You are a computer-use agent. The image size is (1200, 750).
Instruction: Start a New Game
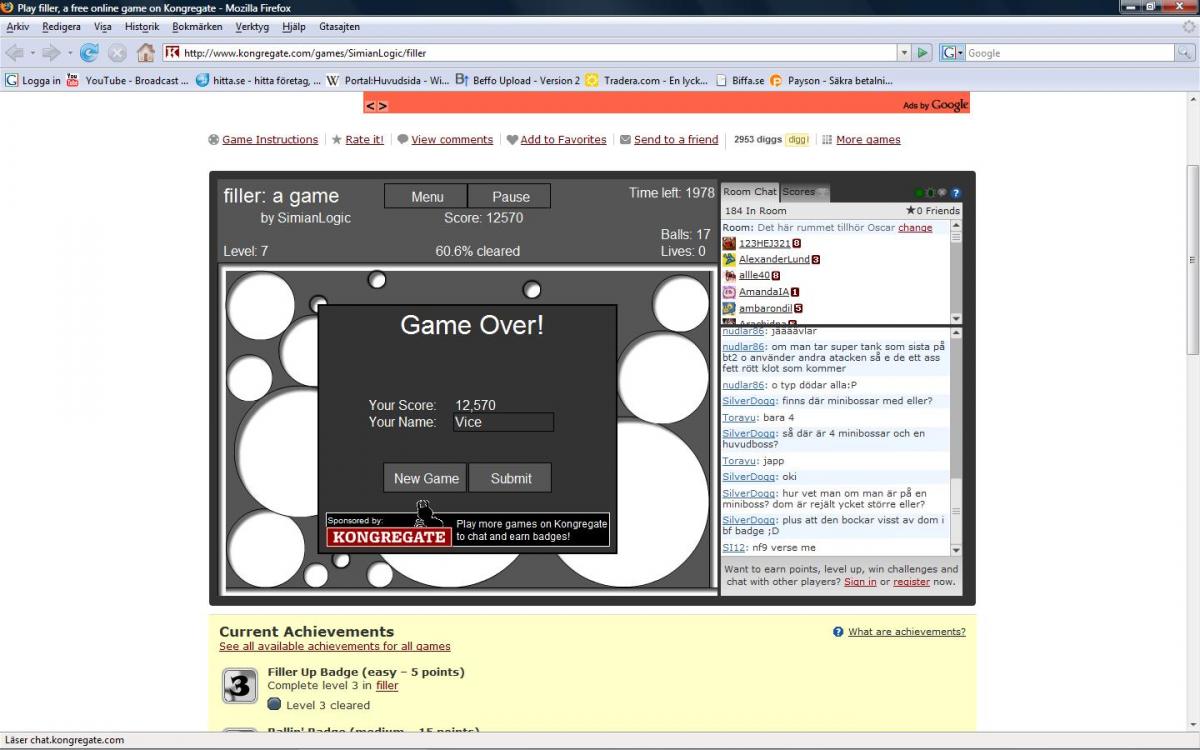pos(426,478)
